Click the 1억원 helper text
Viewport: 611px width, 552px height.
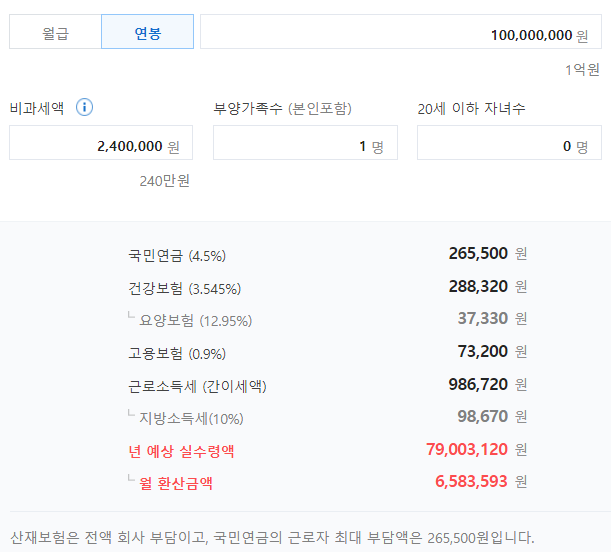[582, 70]
